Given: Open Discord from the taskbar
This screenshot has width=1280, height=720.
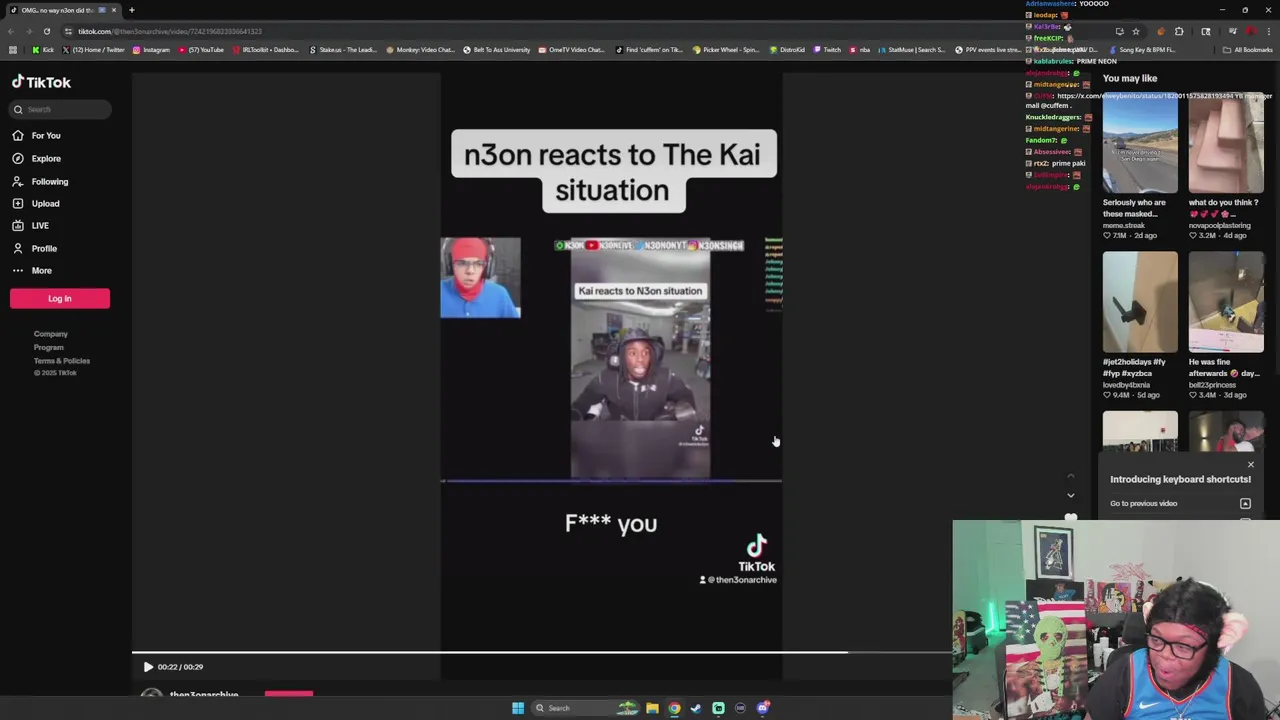Looking at the screenshot, I should tap(762, 708).
